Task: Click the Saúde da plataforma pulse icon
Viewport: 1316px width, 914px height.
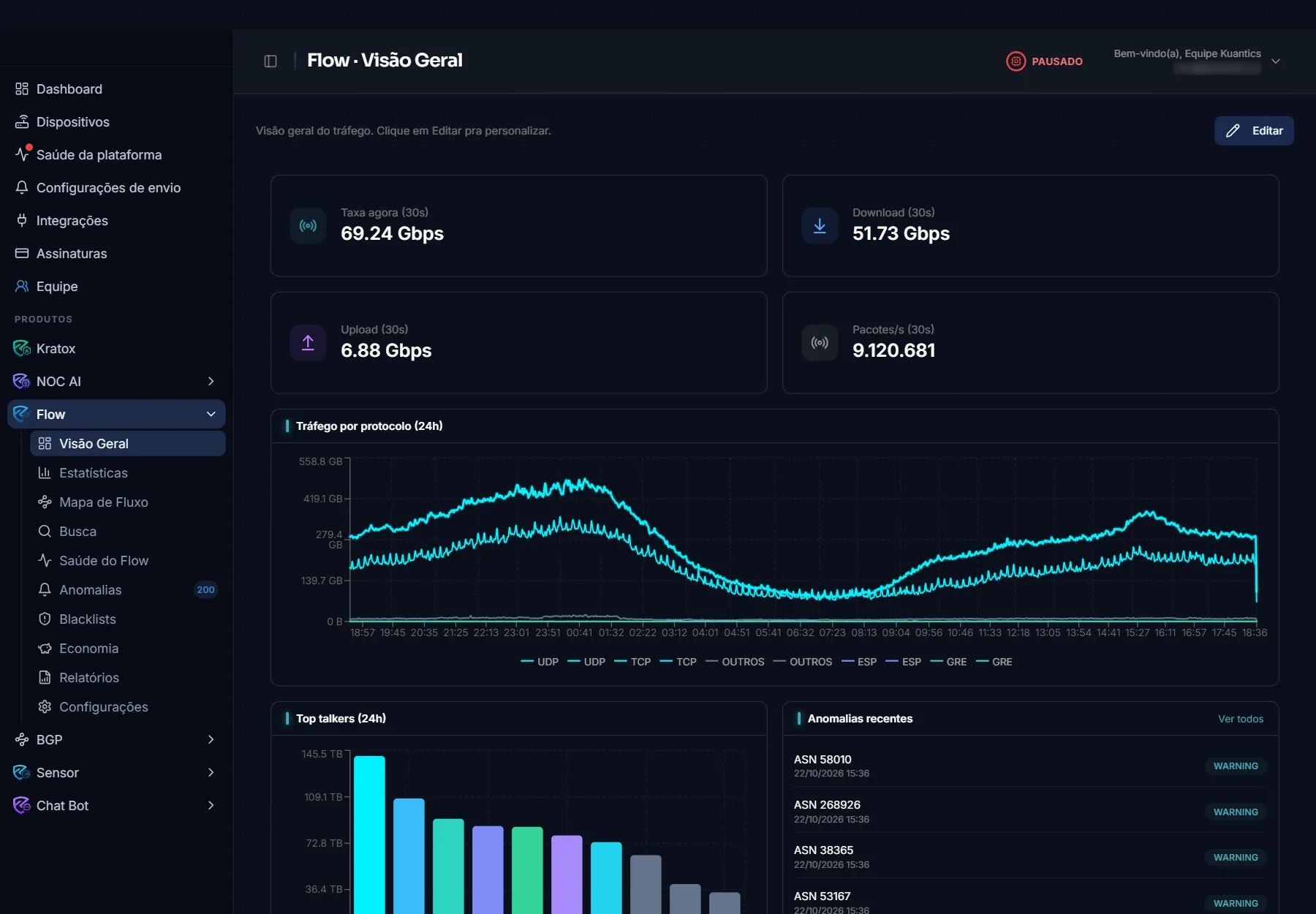Action: pyautogui.click(x=22, y=154)
